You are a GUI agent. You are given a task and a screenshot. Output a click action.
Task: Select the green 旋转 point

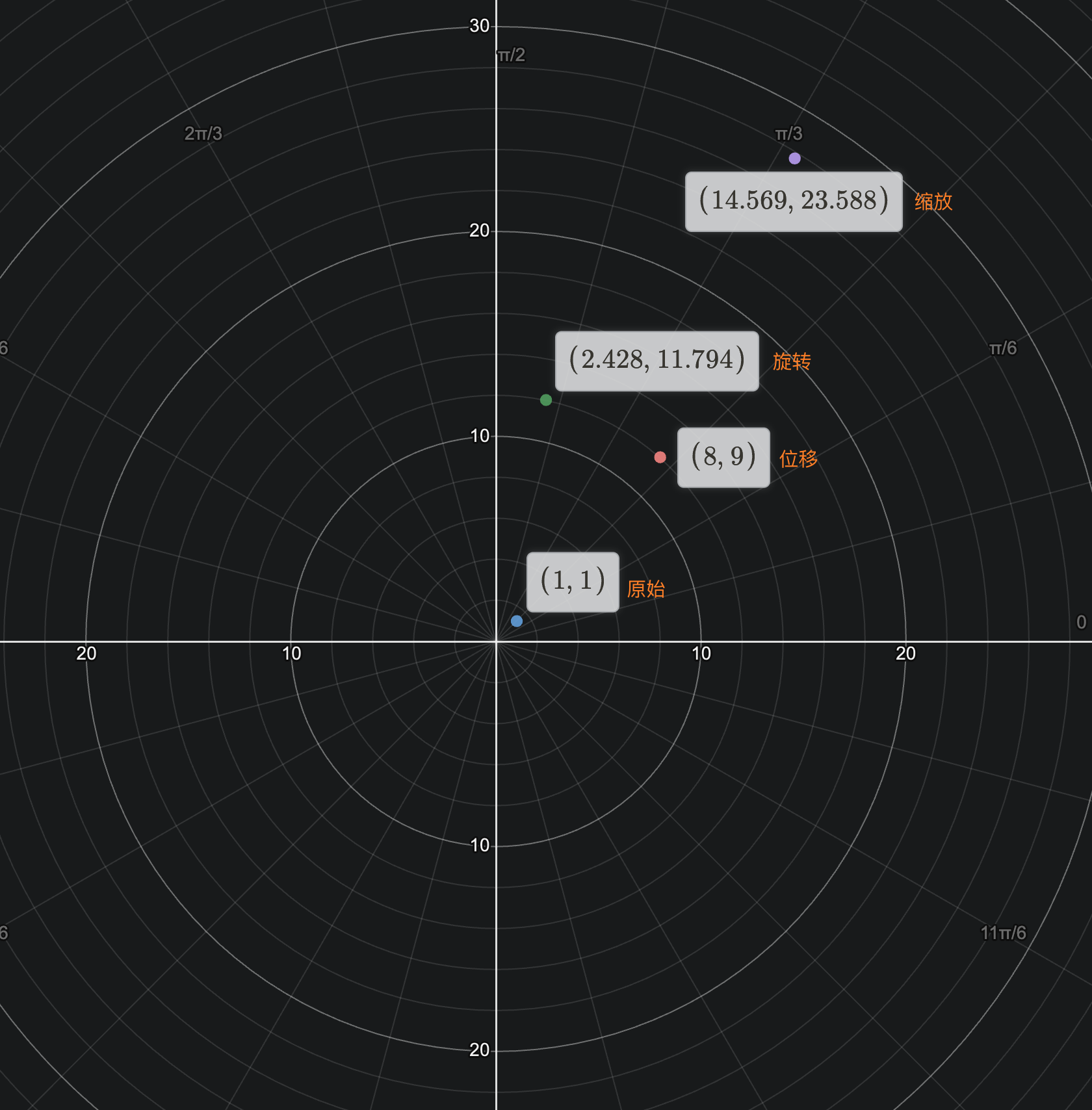[545, 399]
